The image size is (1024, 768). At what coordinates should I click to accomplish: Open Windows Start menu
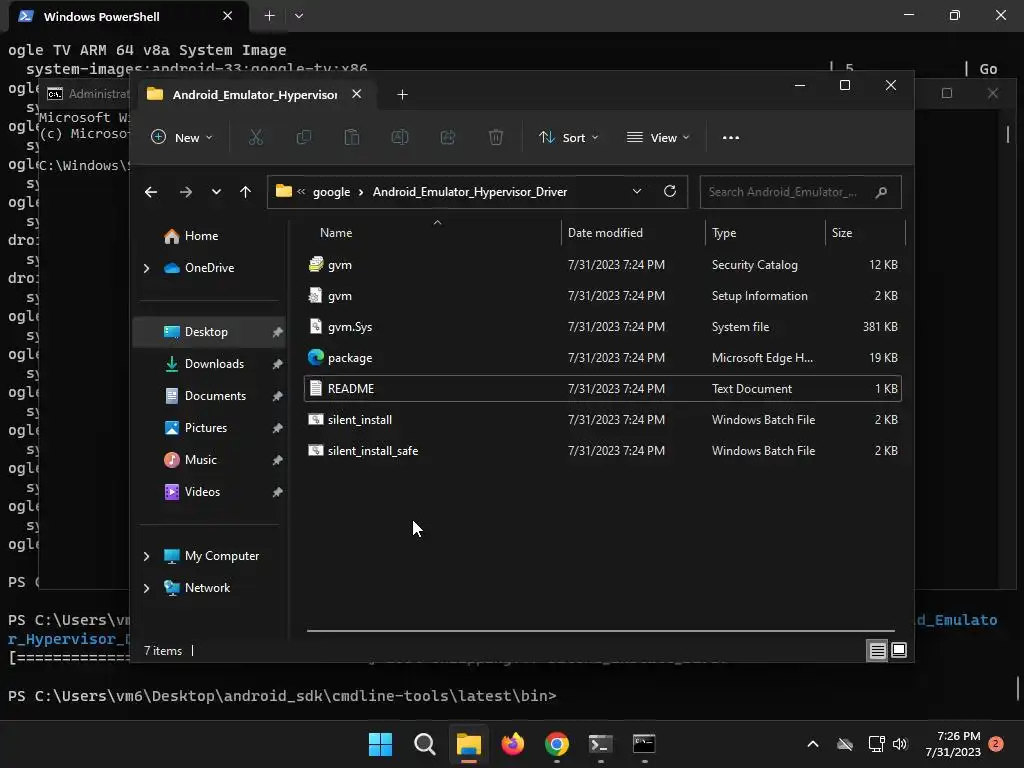click(380, 744)
